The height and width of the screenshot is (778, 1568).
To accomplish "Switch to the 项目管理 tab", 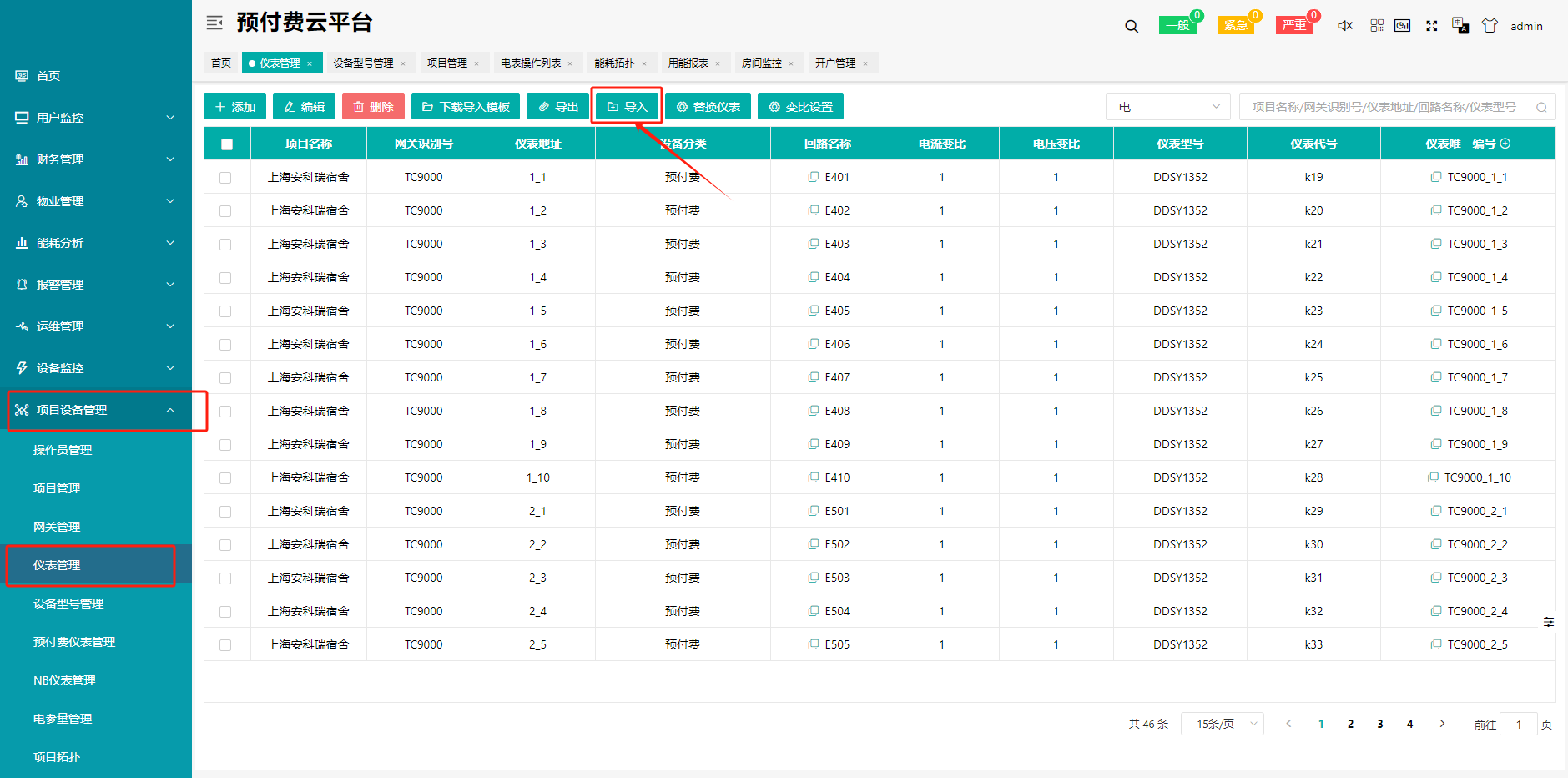I will [447, 63].
